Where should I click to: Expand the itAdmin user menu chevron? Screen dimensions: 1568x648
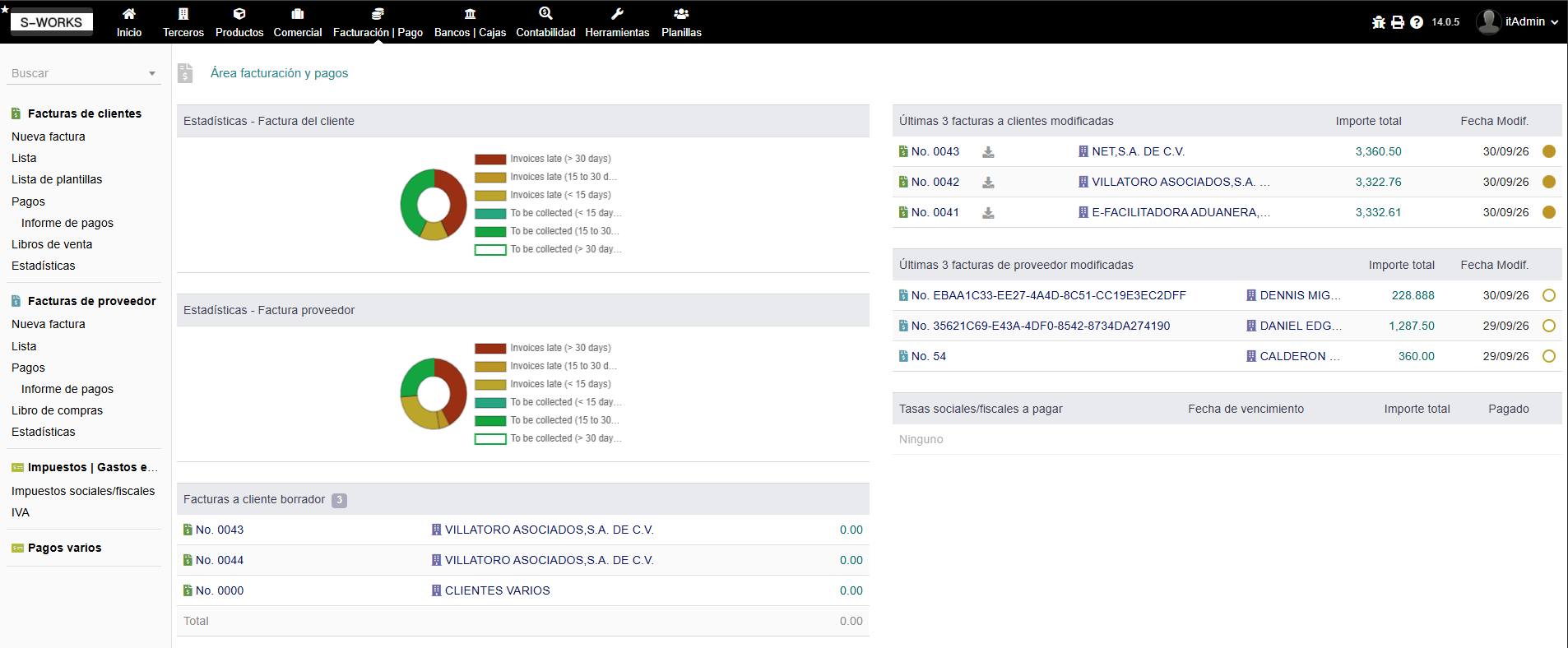[1554, 22]
